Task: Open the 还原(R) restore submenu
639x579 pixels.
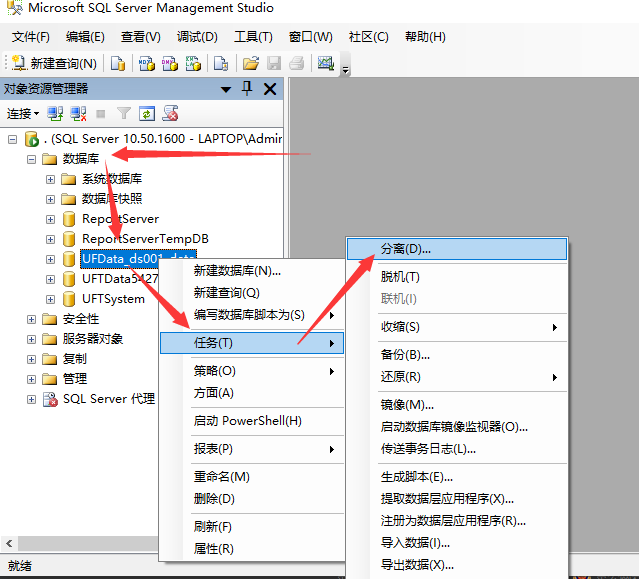Action: (457, 377)
